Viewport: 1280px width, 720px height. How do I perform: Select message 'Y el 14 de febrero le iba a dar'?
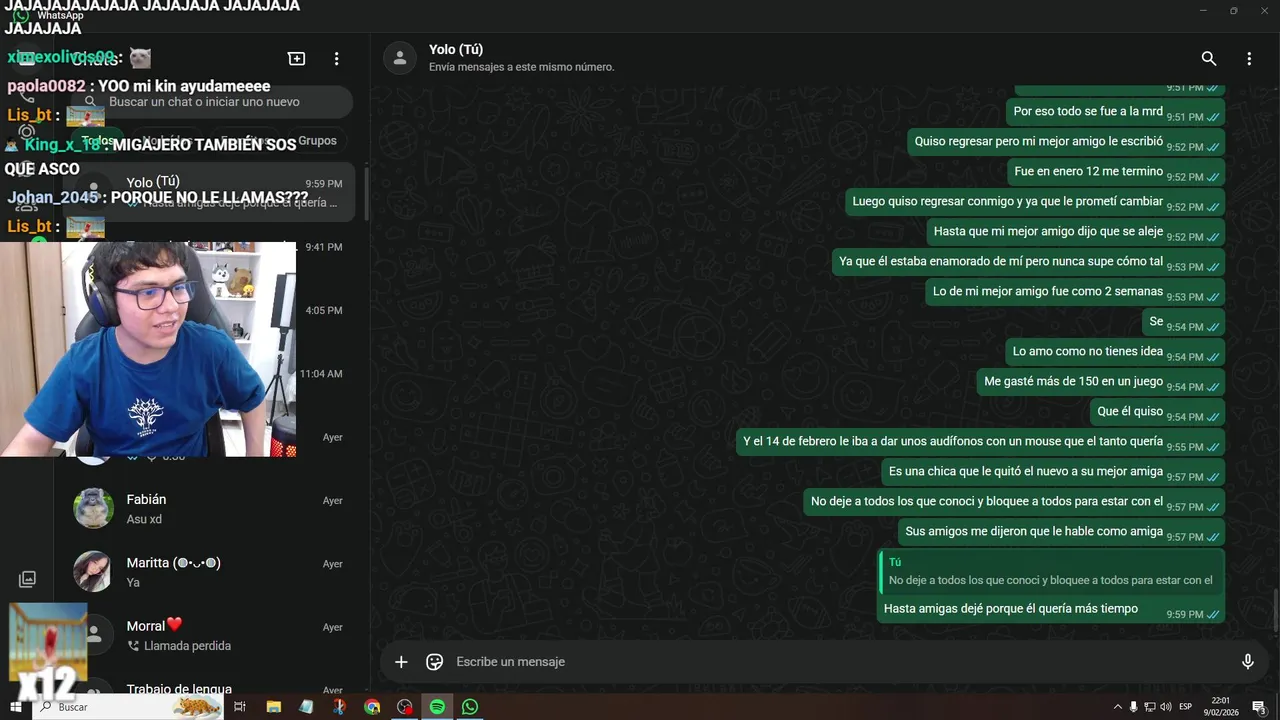(x=980, y=442)
